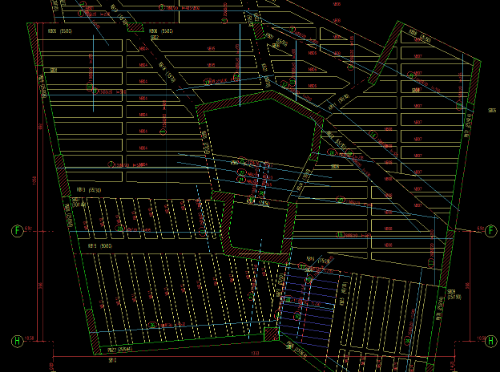This screenshot has width=500, height=372.
Task: Select the hatched wall on the top edge of the pentagon
Action: click(x=260, y=99)
